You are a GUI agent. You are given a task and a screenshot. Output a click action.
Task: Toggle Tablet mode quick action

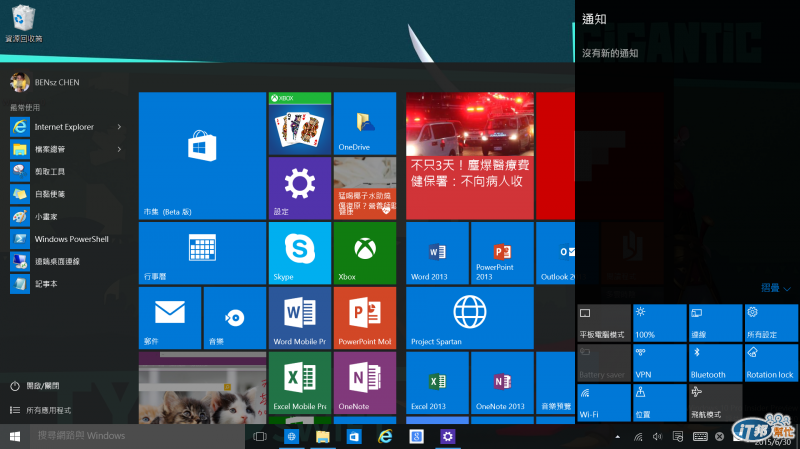click(604, 322)
